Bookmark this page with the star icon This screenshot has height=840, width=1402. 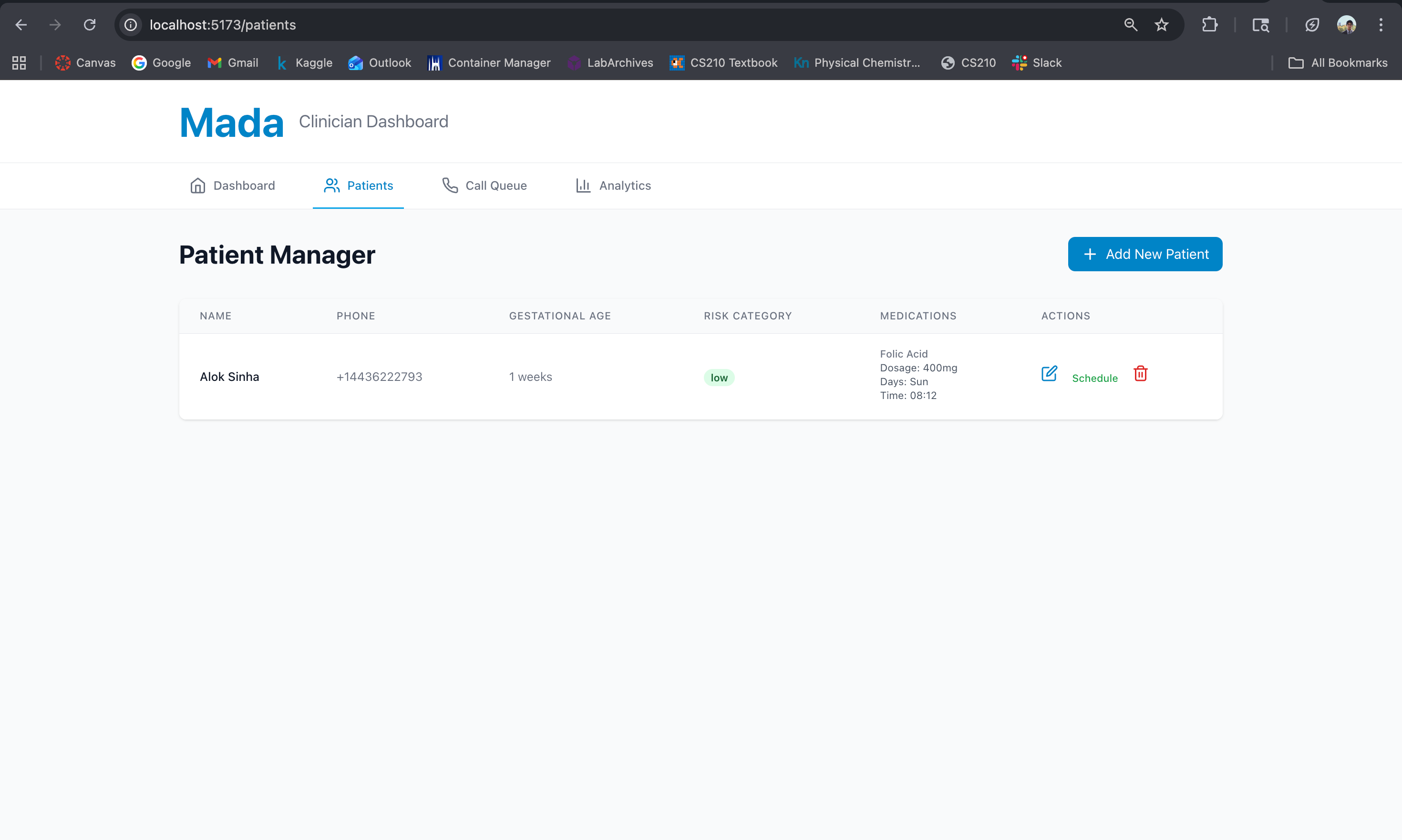(x=1161, y=25)
